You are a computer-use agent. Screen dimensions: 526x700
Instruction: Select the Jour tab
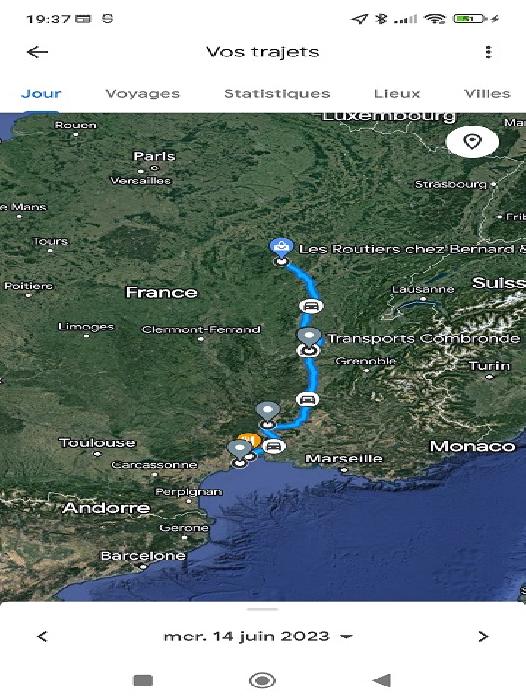point(41,94)
